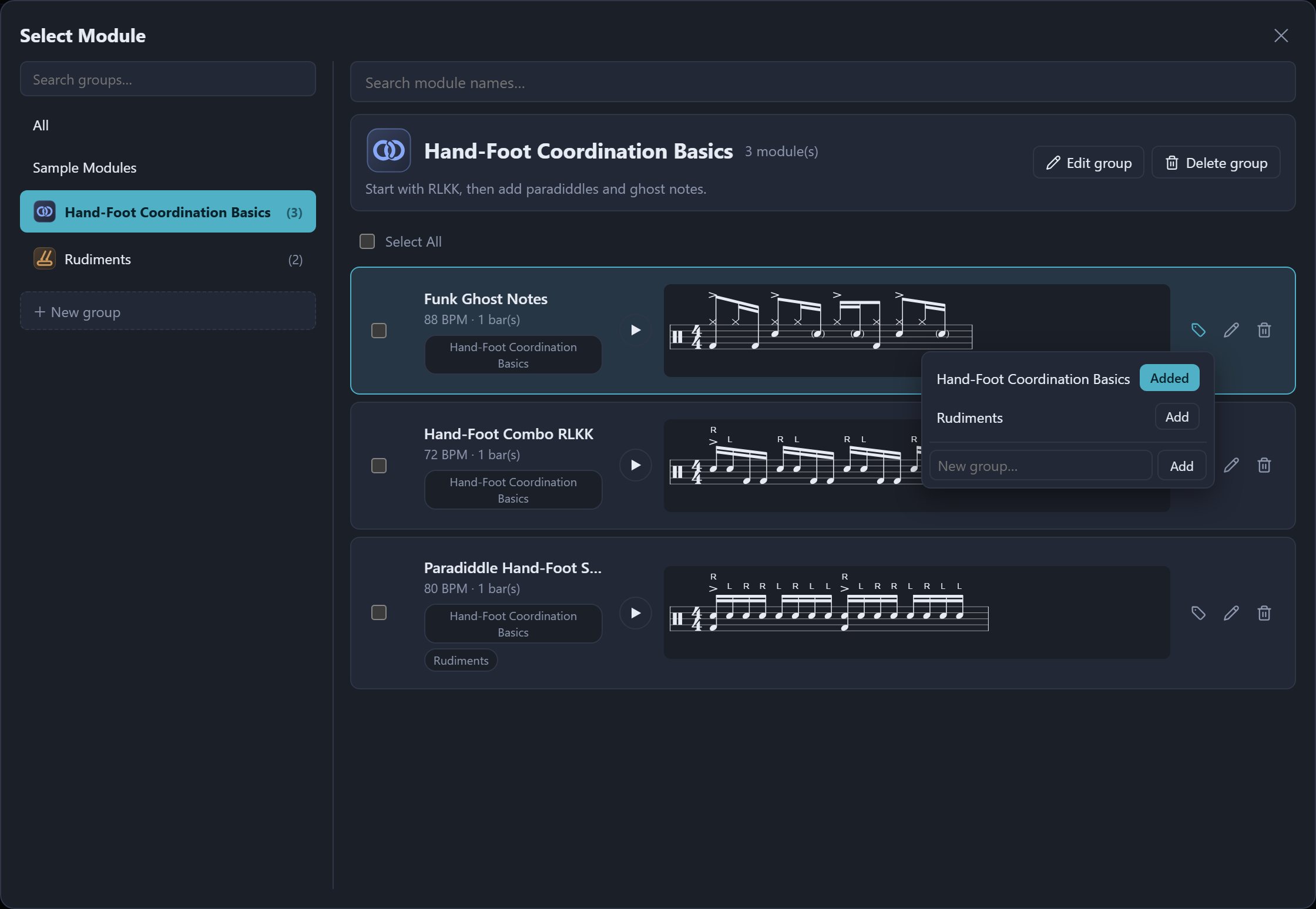This screenshot has width=1316, height=909.
Task: Toggle the Added button for Hand-Foot Coordination Basics
Action: tap(1169, 378)
